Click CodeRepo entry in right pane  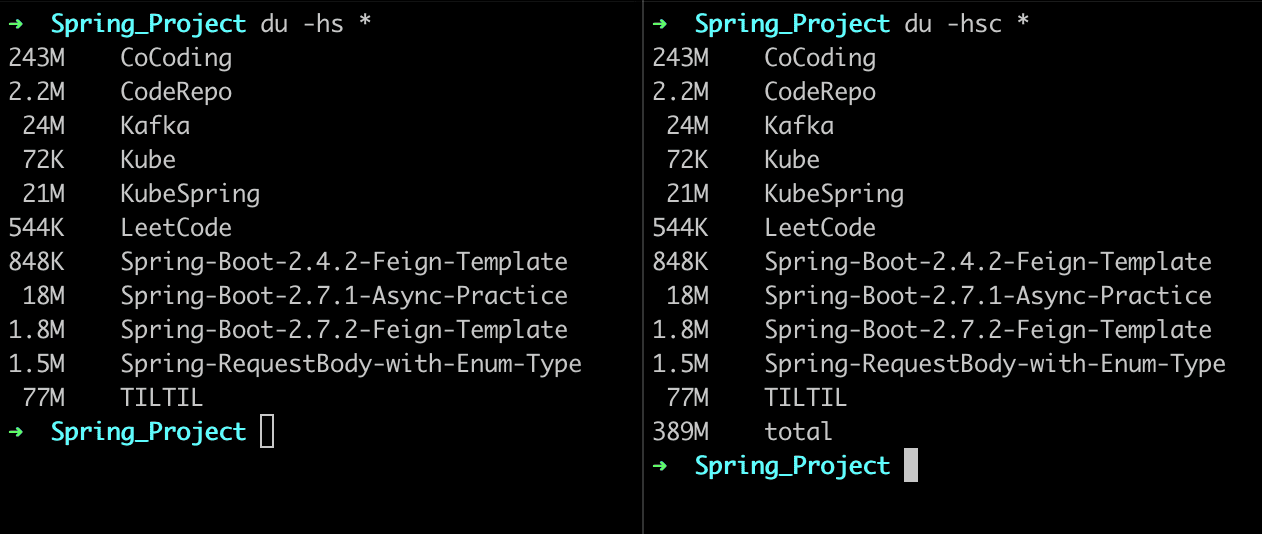820,92
